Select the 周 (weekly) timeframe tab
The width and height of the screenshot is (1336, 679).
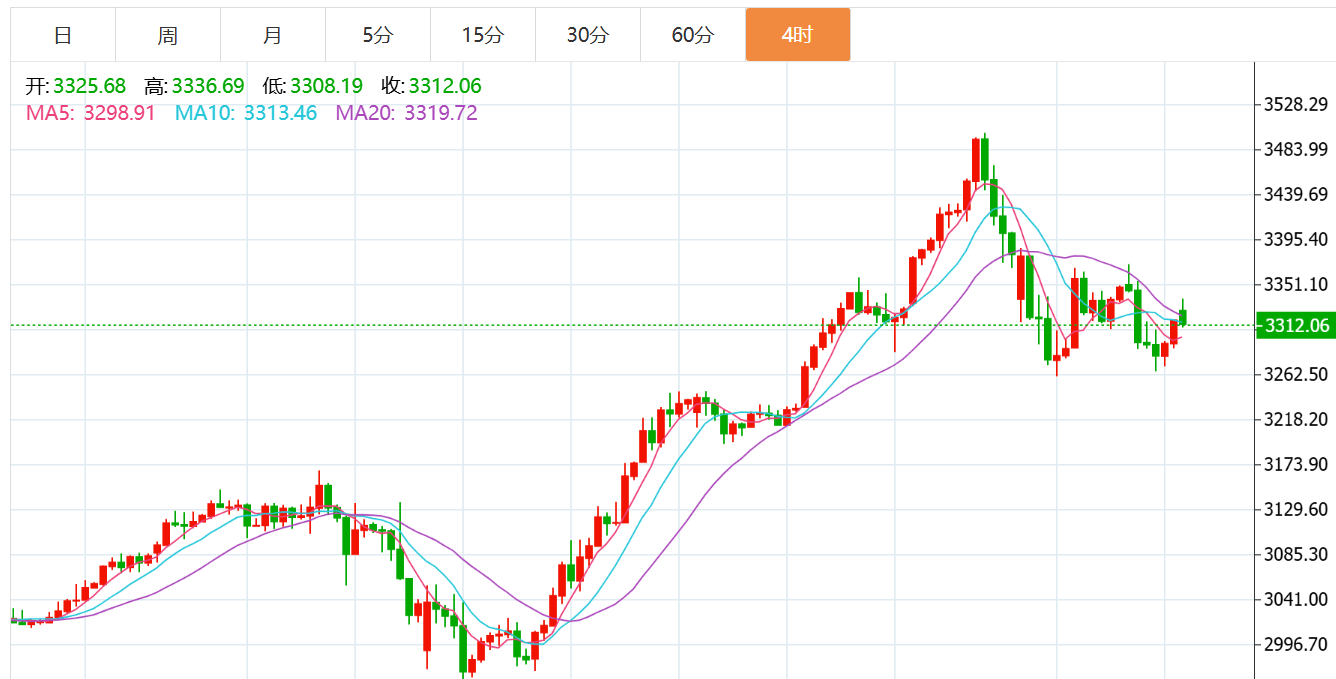[168, 35]
